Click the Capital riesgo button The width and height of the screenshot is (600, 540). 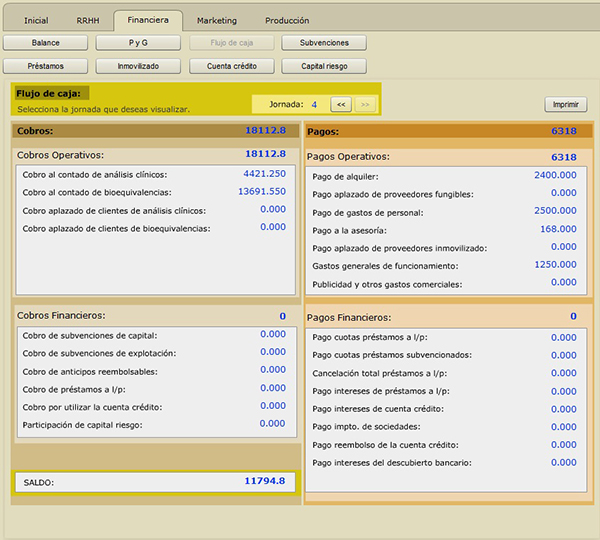click(324, 66)
